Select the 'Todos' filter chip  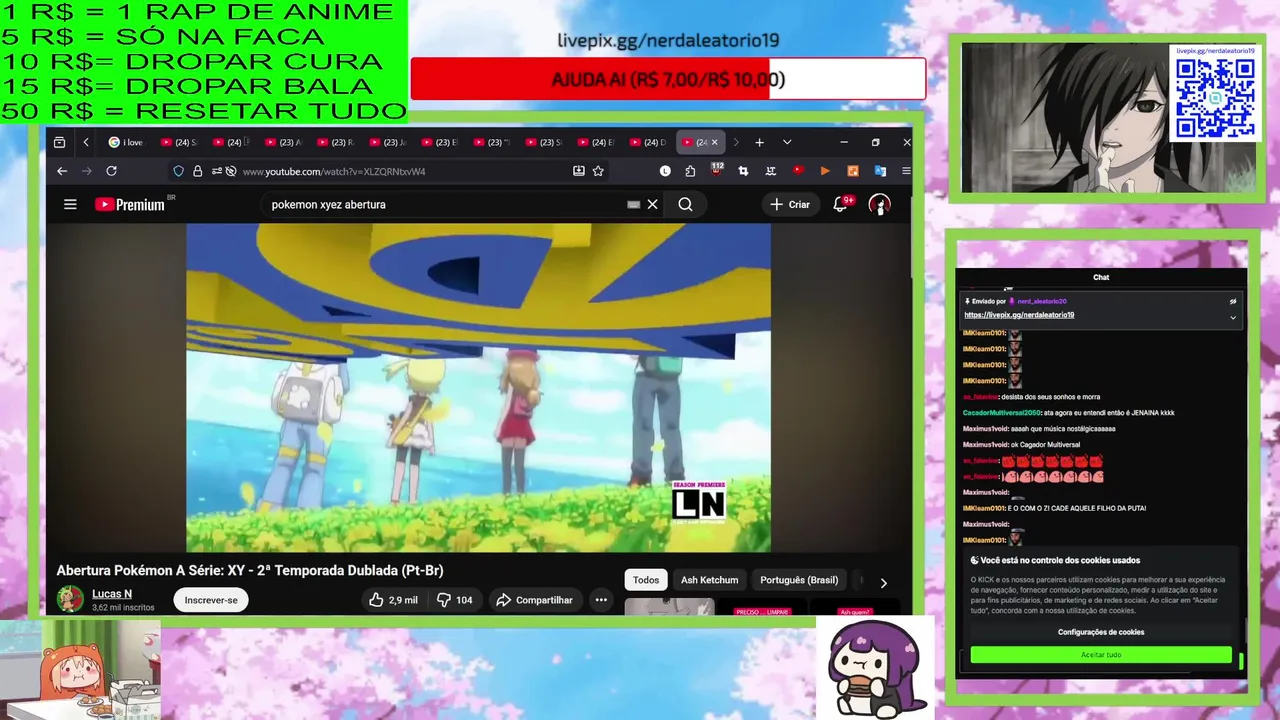click(646, 580)
